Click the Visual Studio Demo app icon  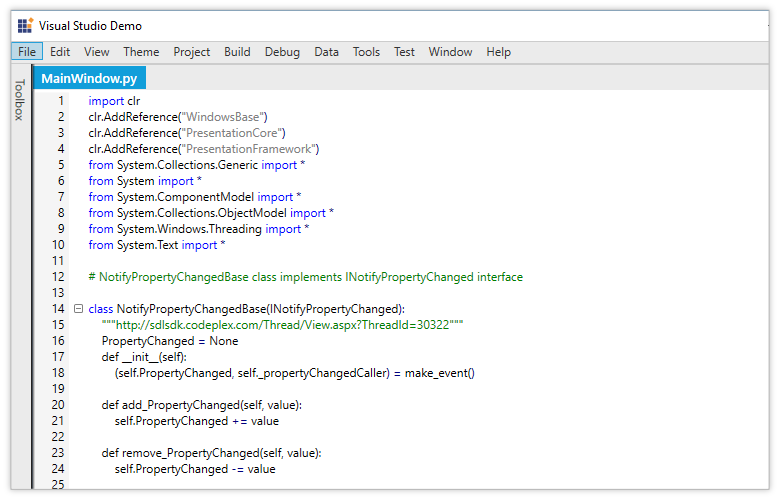pyautogui.click(x=25, y=25)
